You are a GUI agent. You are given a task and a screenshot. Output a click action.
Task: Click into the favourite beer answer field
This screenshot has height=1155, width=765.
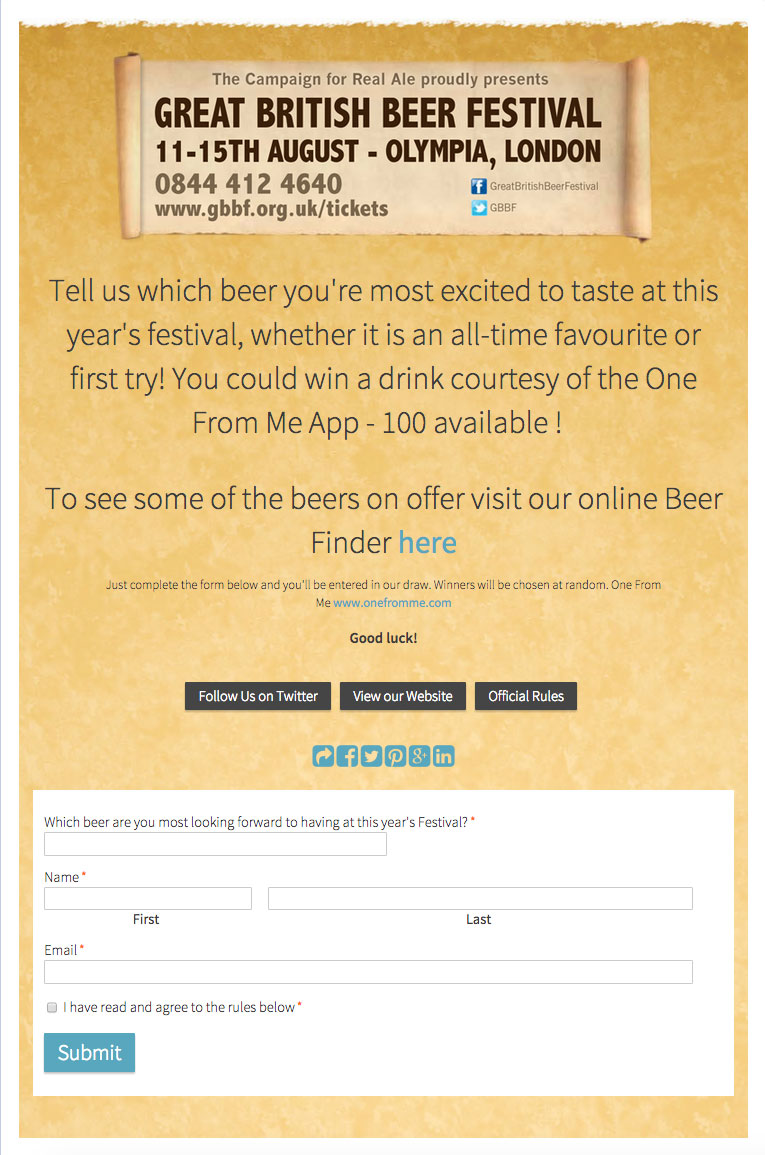215,844
